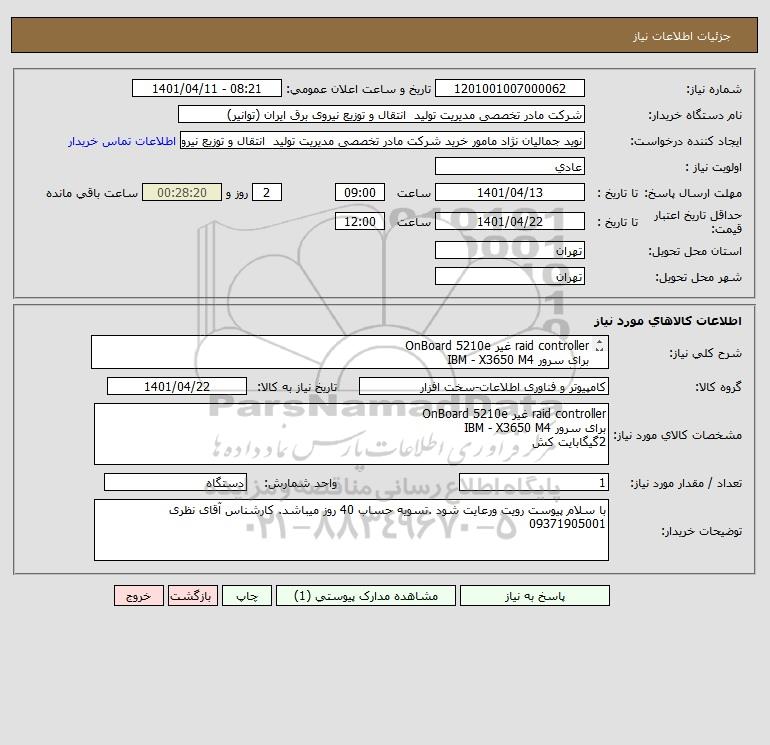Click the 'جزئیات اطلاعات نیاز' header title
This screenshot has width=770, height=745.
682,36
